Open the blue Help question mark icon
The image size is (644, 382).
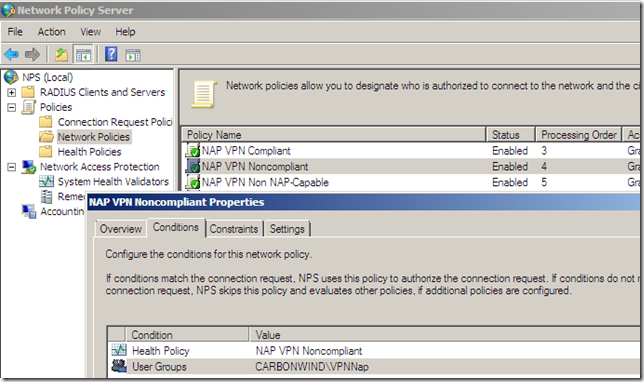point(111,54)
